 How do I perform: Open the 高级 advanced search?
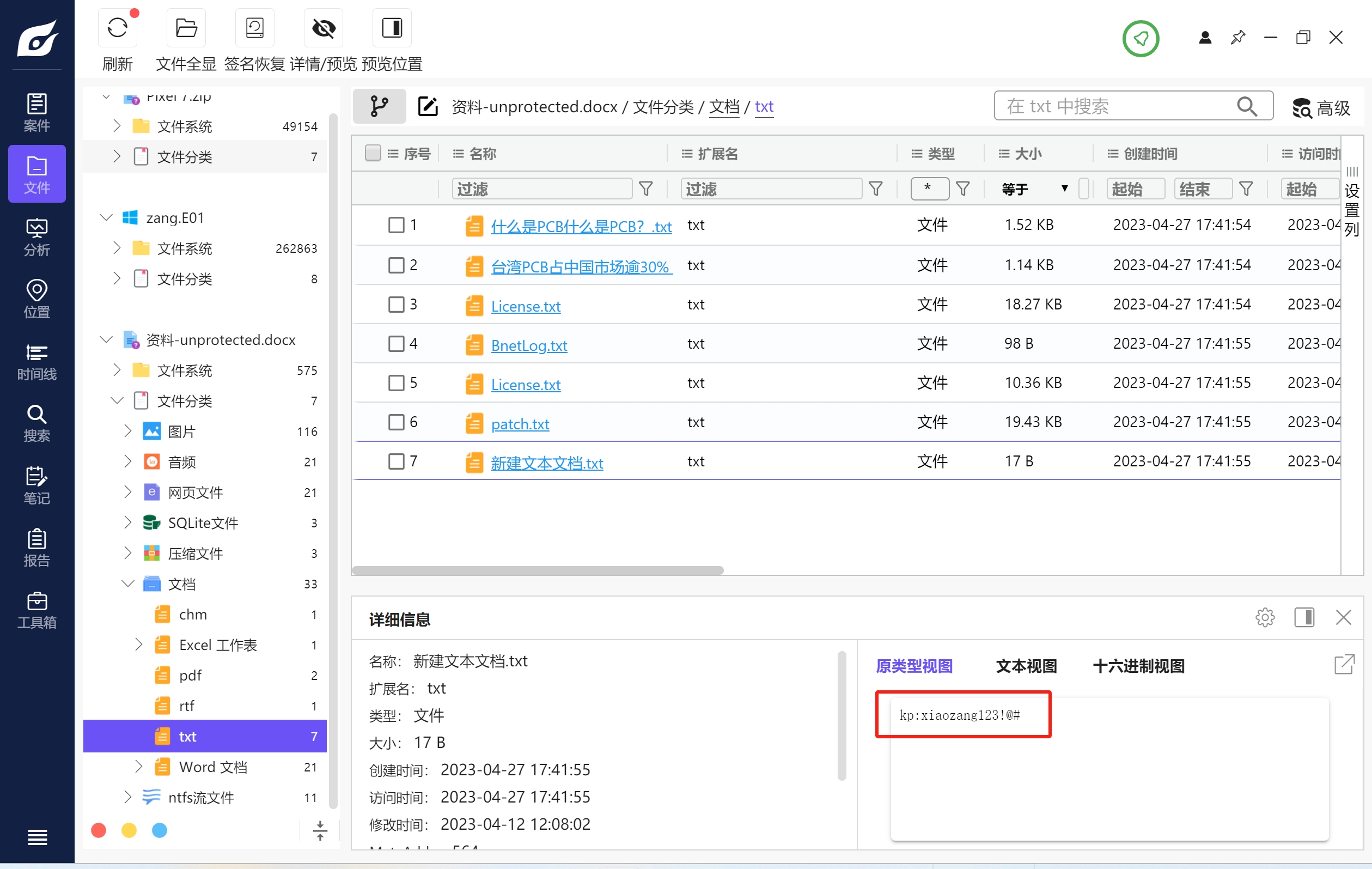(x=1320, y=107)
